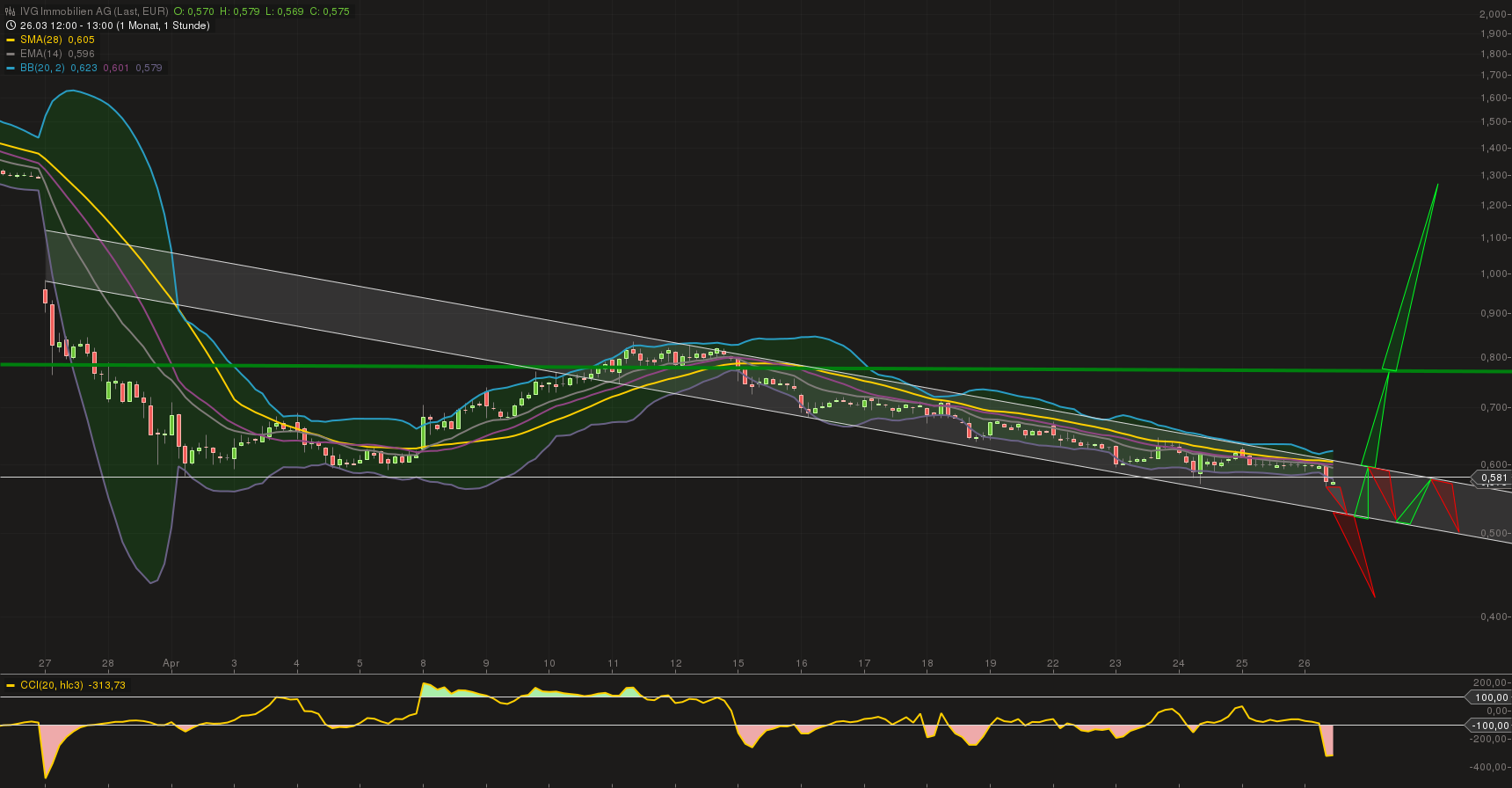1512x788 pixels.
Task: Click the 22 label on the date axis
Action: (x=1053, y=663)
